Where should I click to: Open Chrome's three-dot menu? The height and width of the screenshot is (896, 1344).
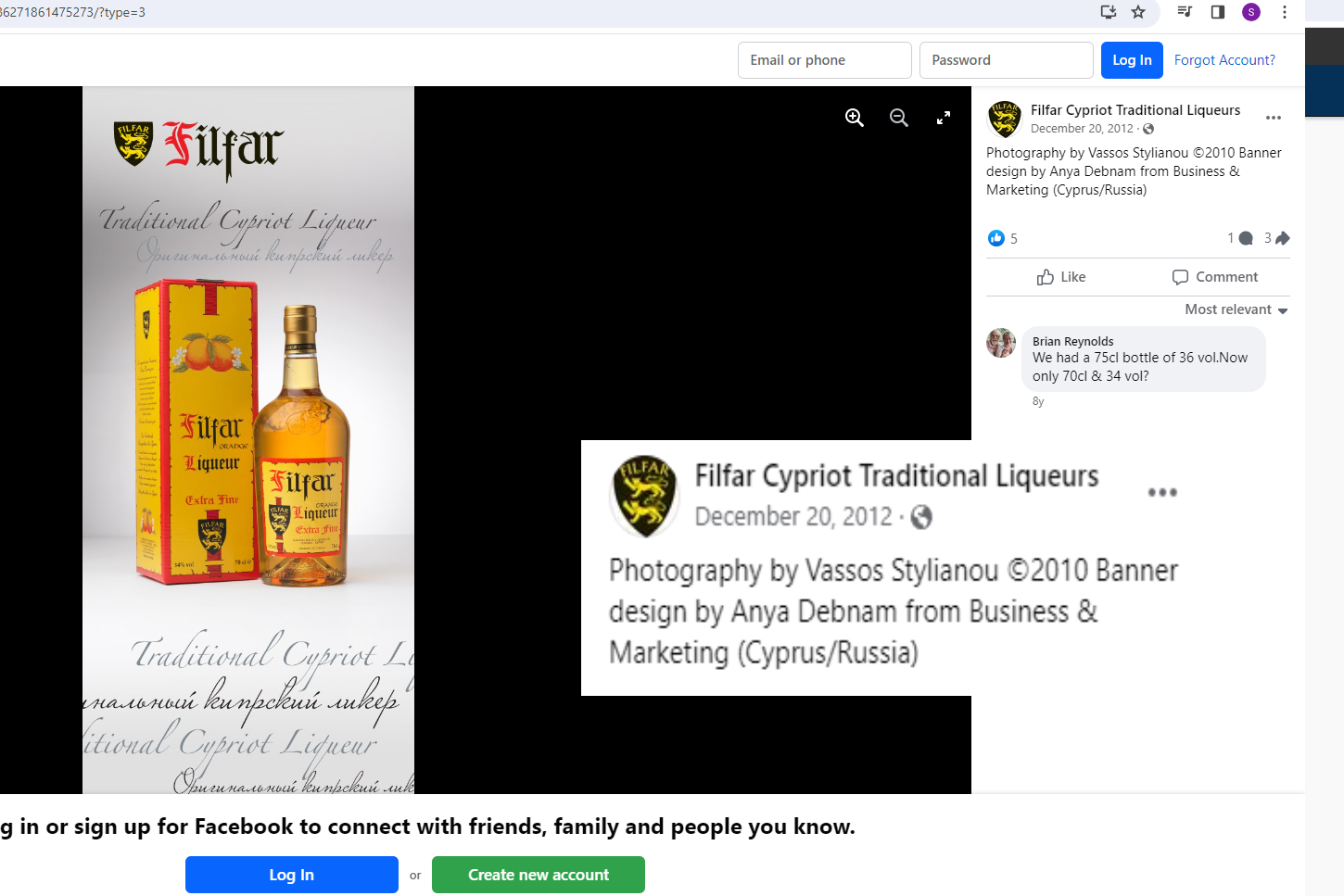(1285, 12)
